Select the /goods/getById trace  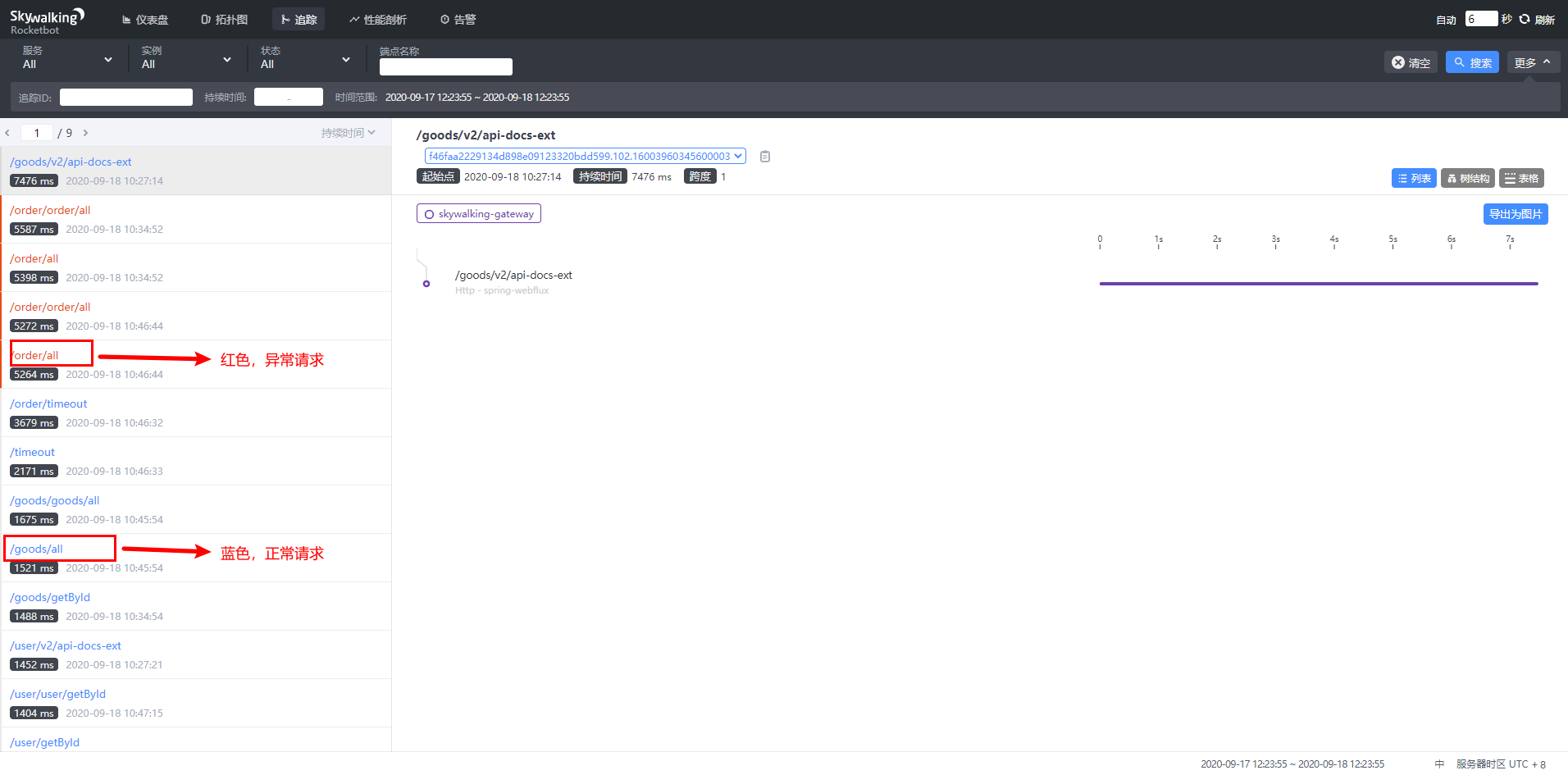tap(196, 606)
